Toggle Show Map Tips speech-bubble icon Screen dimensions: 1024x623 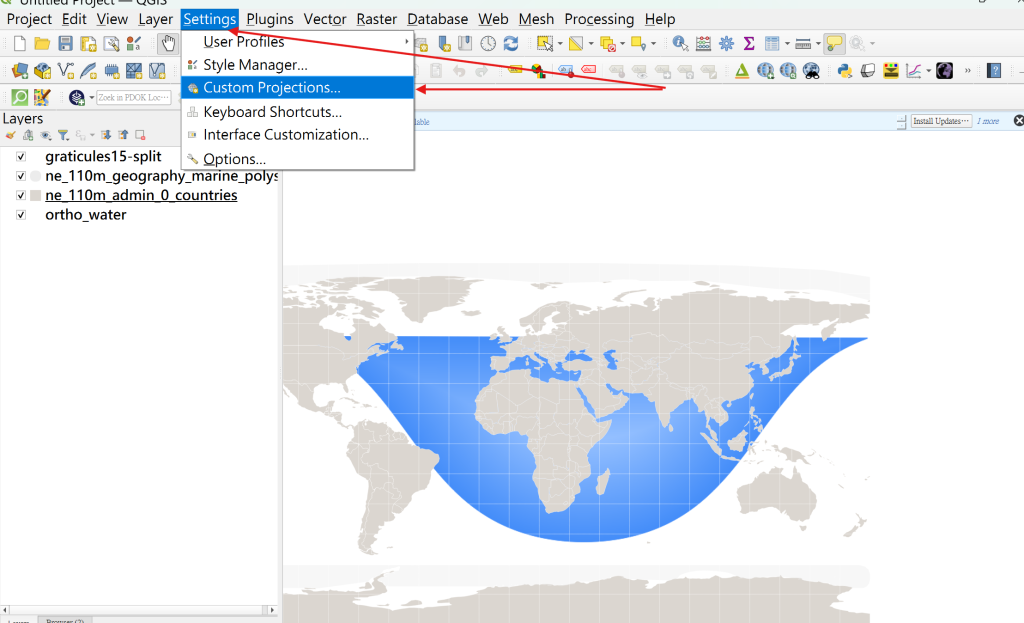[834, 44]
